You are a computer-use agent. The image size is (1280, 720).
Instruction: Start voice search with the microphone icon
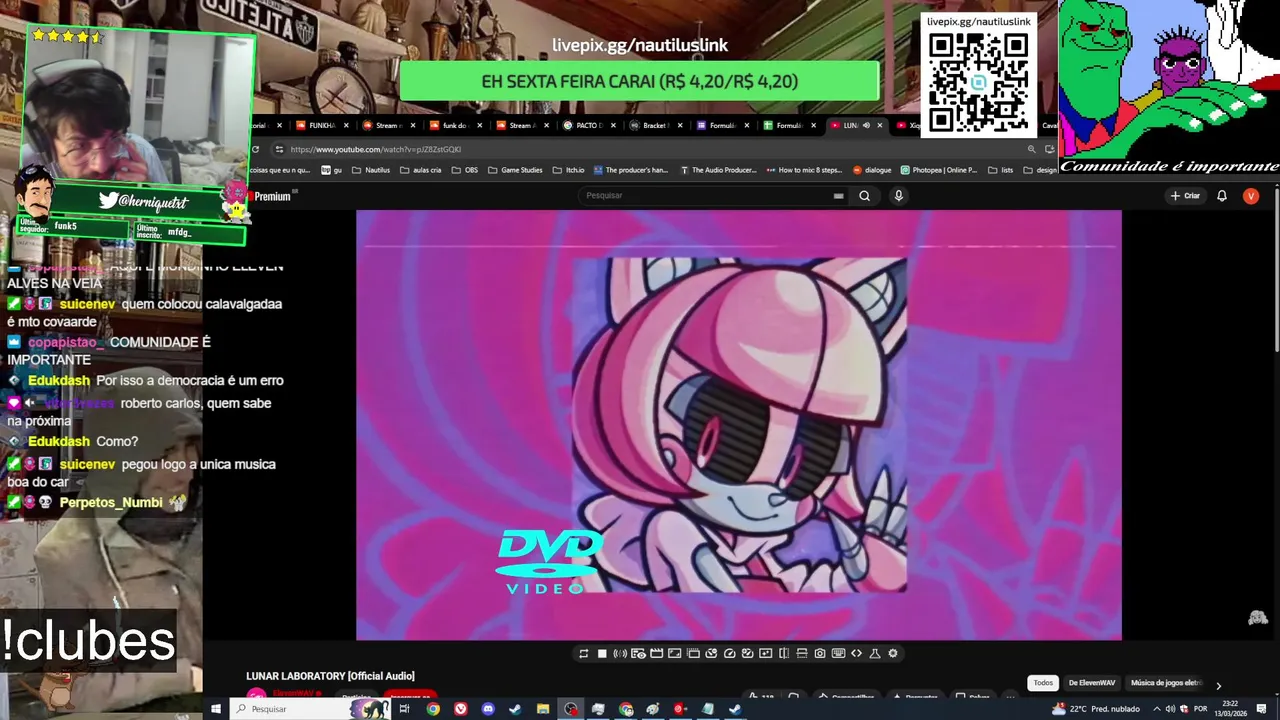(x=898, y=196)
